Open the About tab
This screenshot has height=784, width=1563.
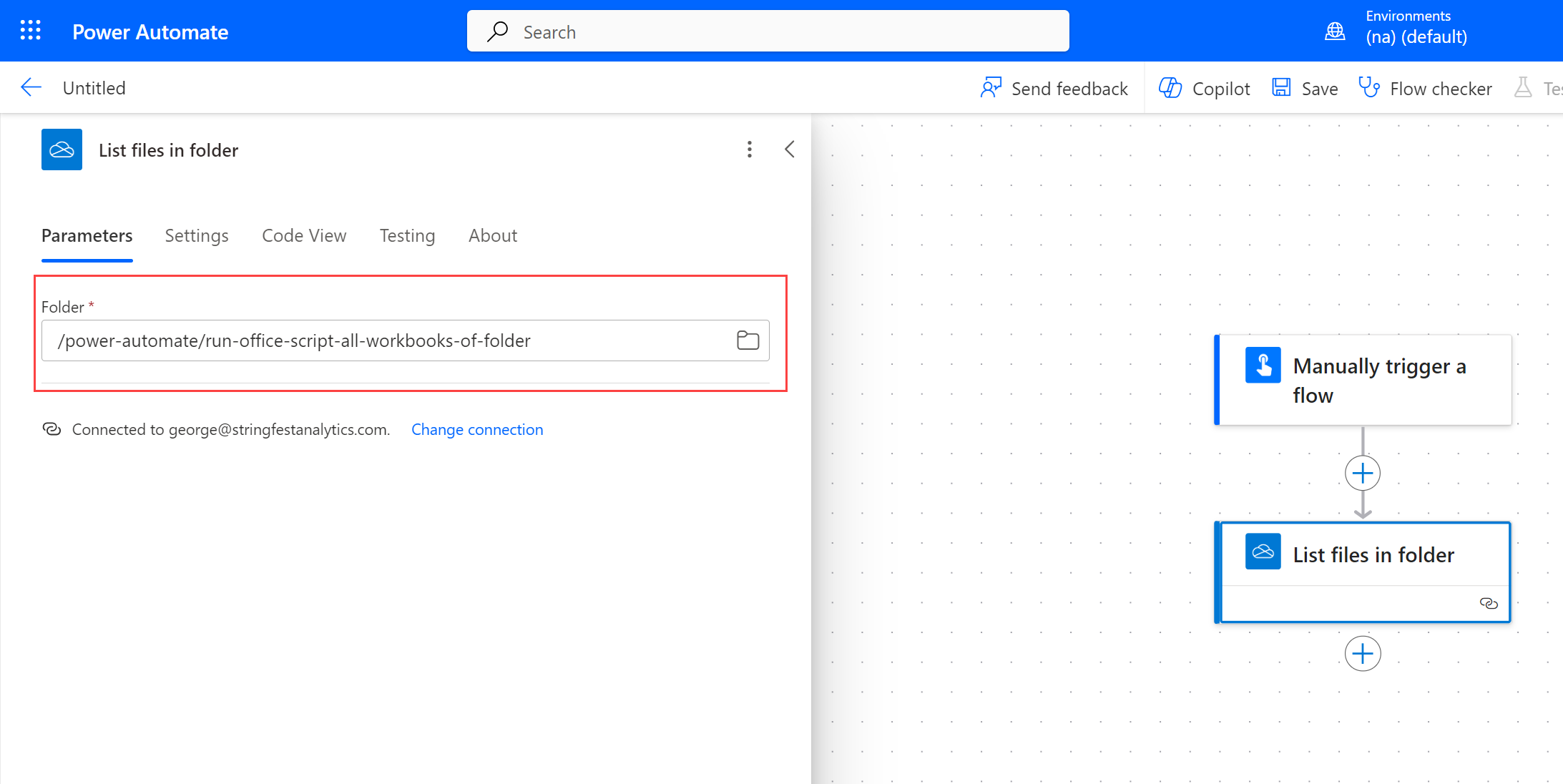point(493,236)
